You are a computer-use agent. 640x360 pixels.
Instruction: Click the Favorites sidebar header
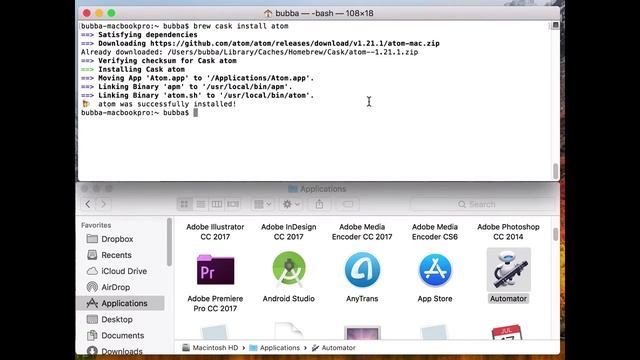(x=96, y=225)
